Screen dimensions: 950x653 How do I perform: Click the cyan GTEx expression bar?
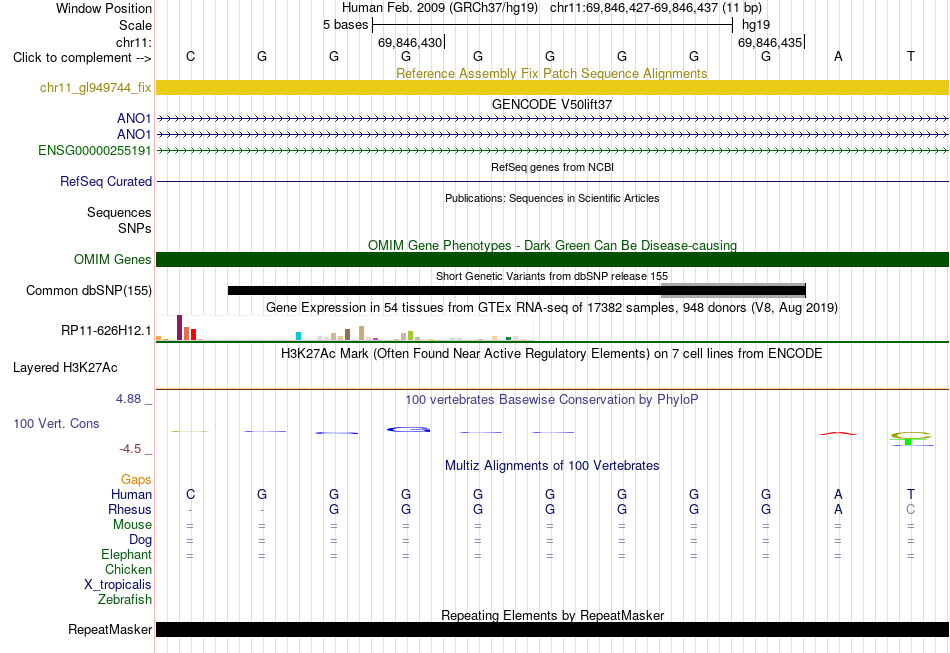click(x=298, y=336)
